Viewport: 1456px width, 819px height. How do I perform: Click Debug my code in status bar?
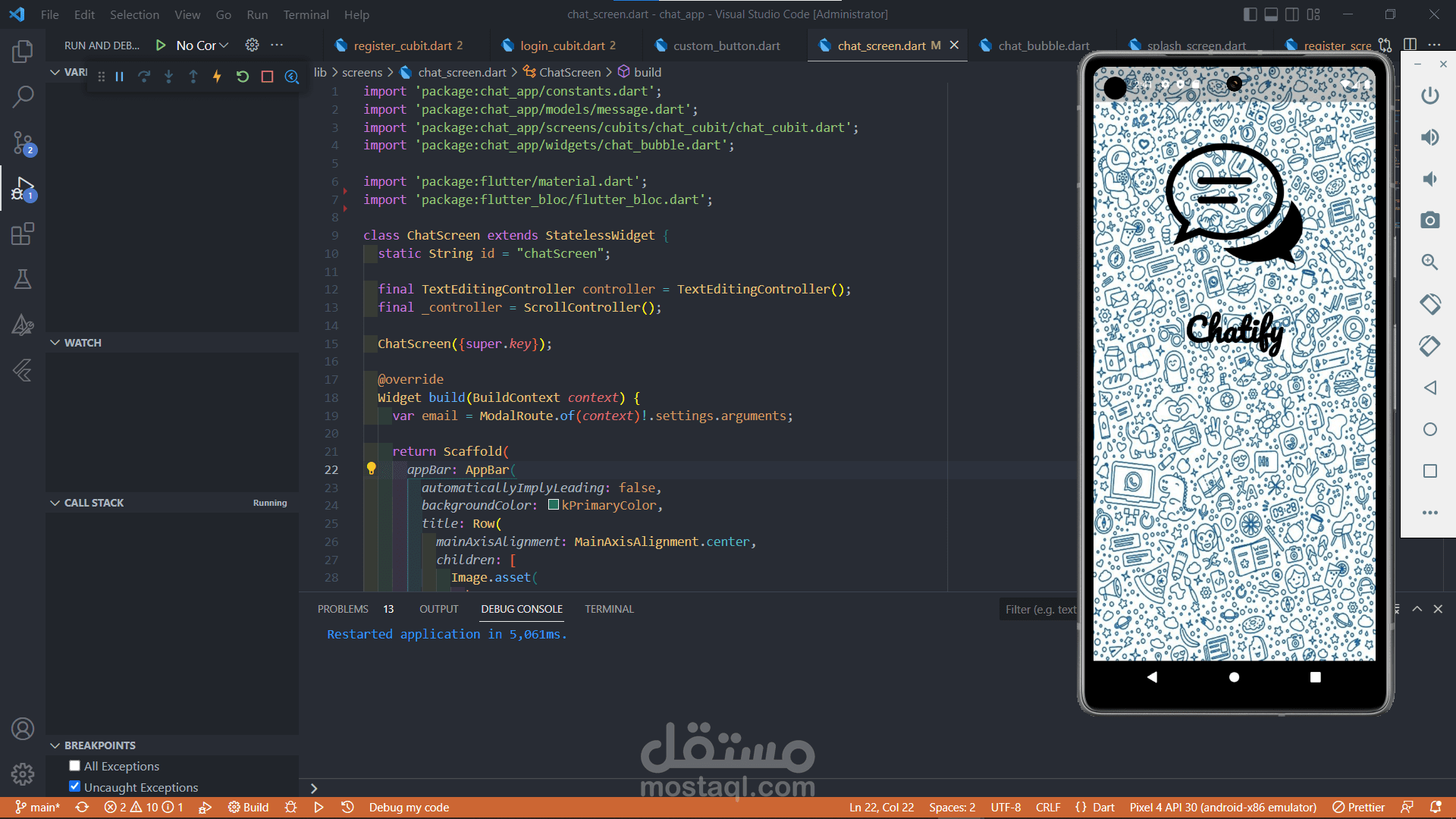pyautogui.click(x=409, y=808)
